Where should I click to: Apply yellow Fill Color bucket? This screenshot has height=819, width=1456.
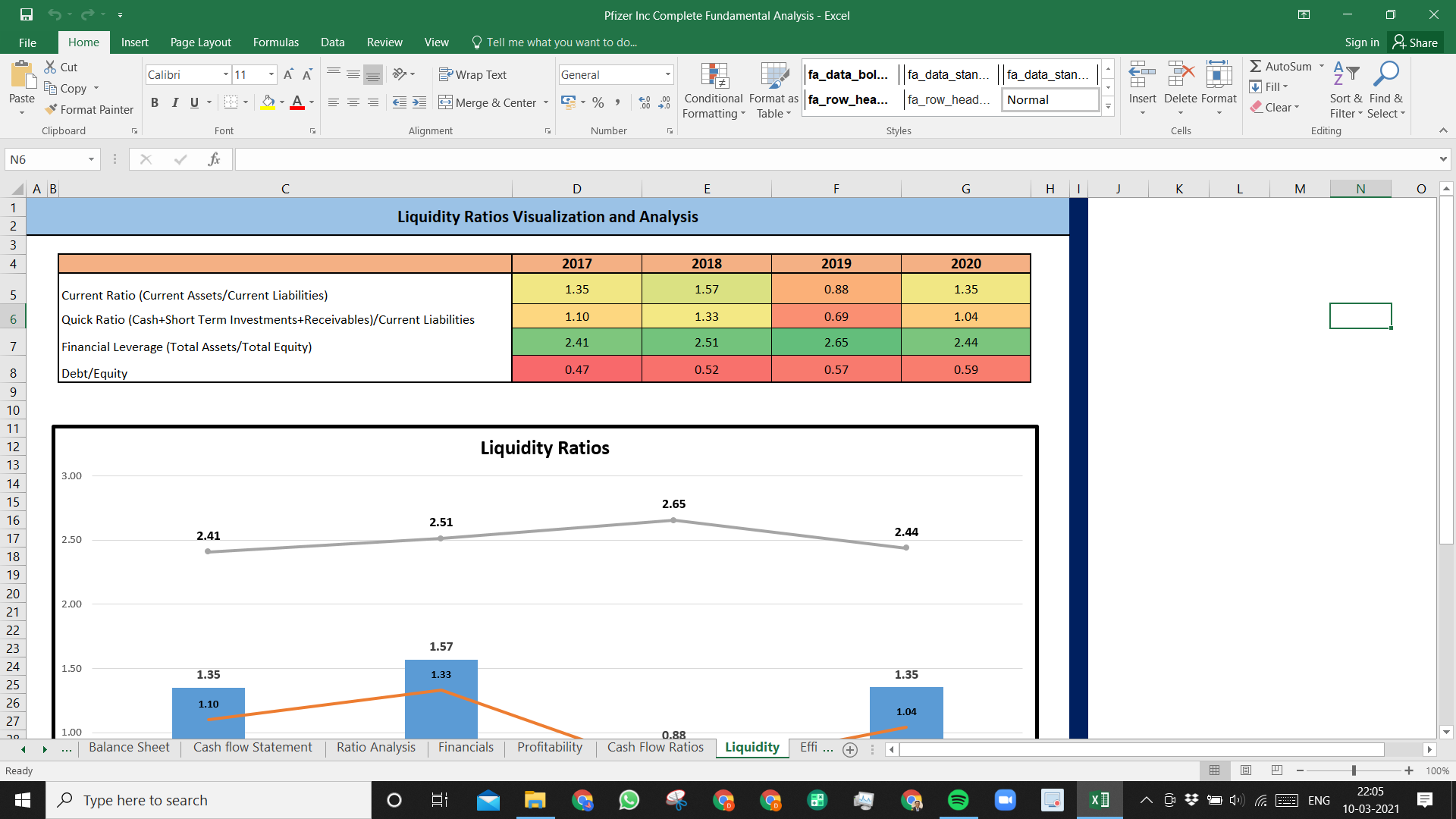(268, 102)
